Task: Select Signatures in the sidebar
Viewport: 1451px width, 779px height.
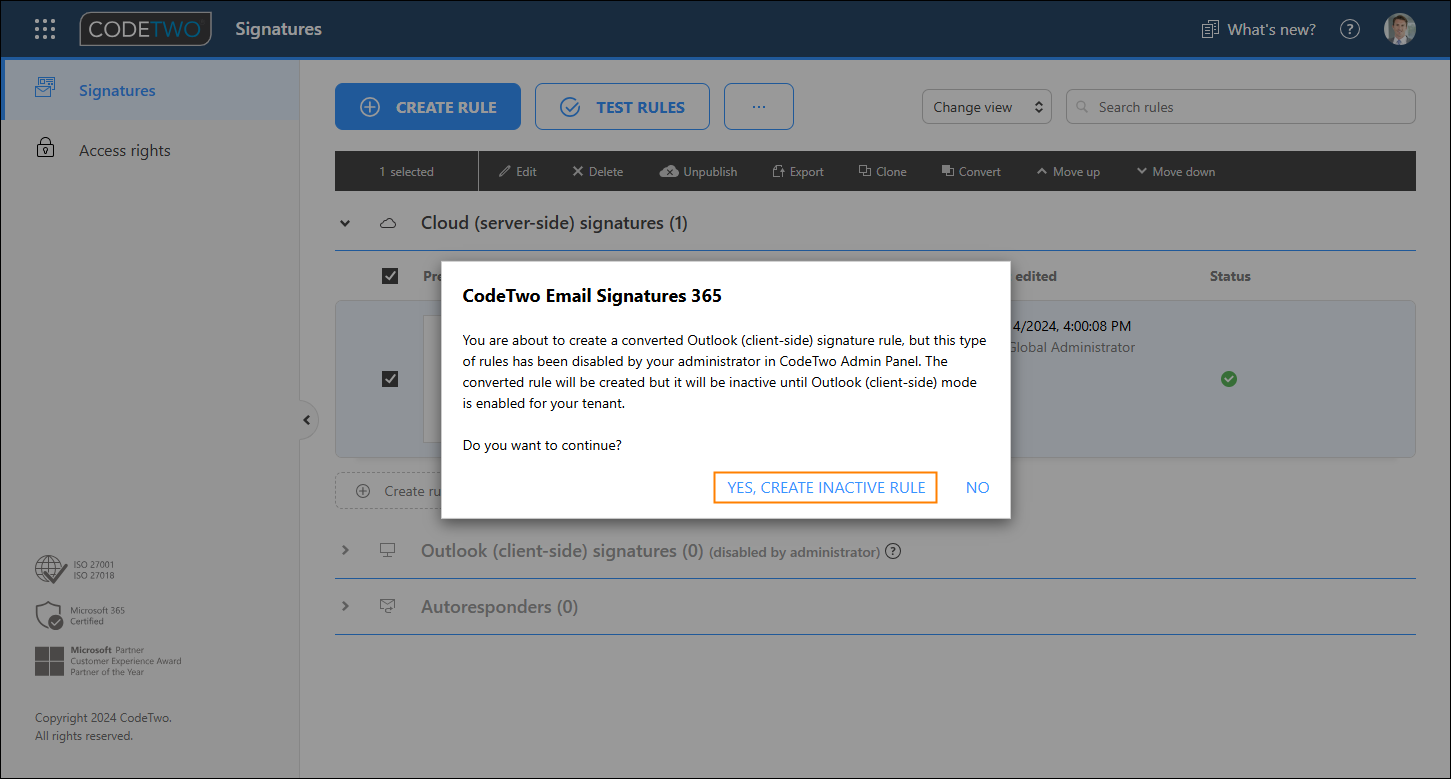Action: click(x=150, y=90)
